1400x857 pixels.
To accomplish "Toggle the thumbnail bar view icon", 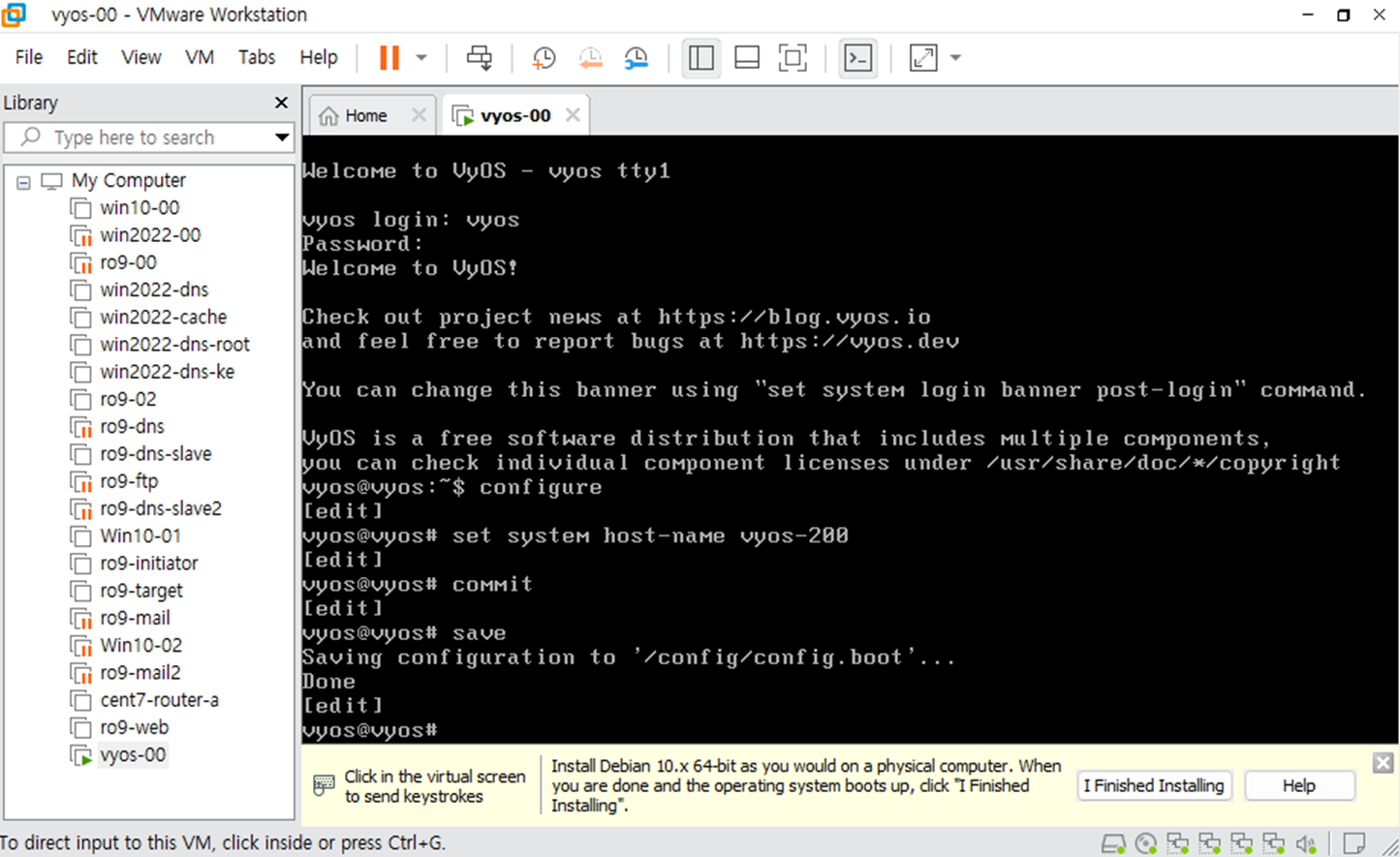I will pyautogui.click(x=747, y=58).
